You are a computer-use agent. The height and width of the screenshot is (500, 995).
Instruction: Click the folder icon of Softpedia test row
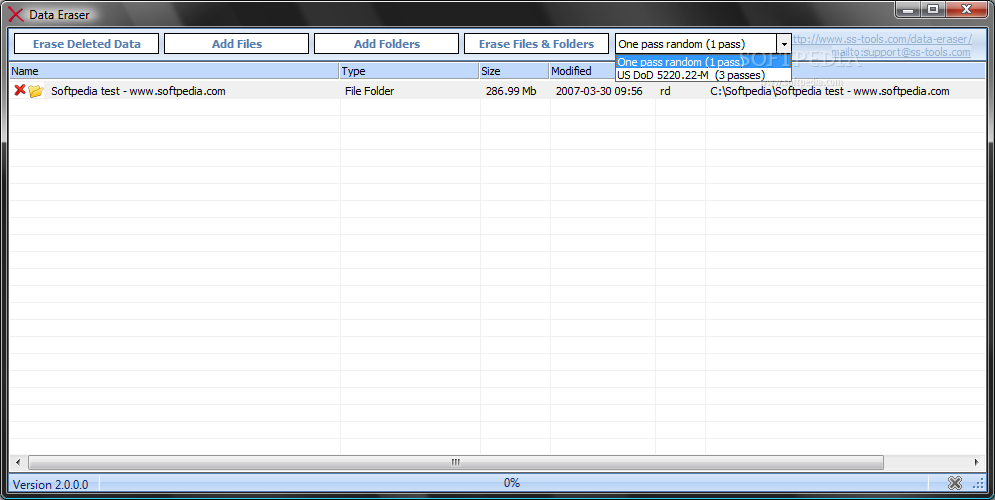36,91
